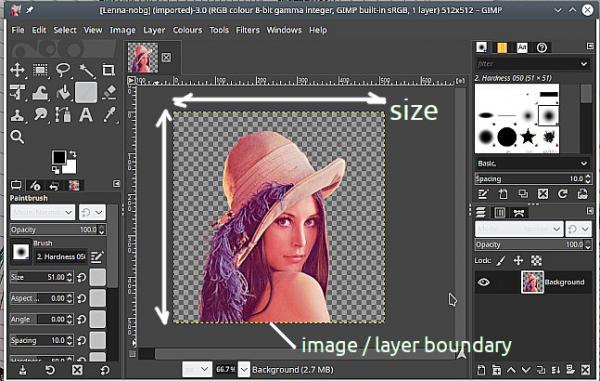Image resolution: width=600 pixels, height=381 pixels.
Task: Select the Colour Picker tool
Action: [x=109, y=114]
